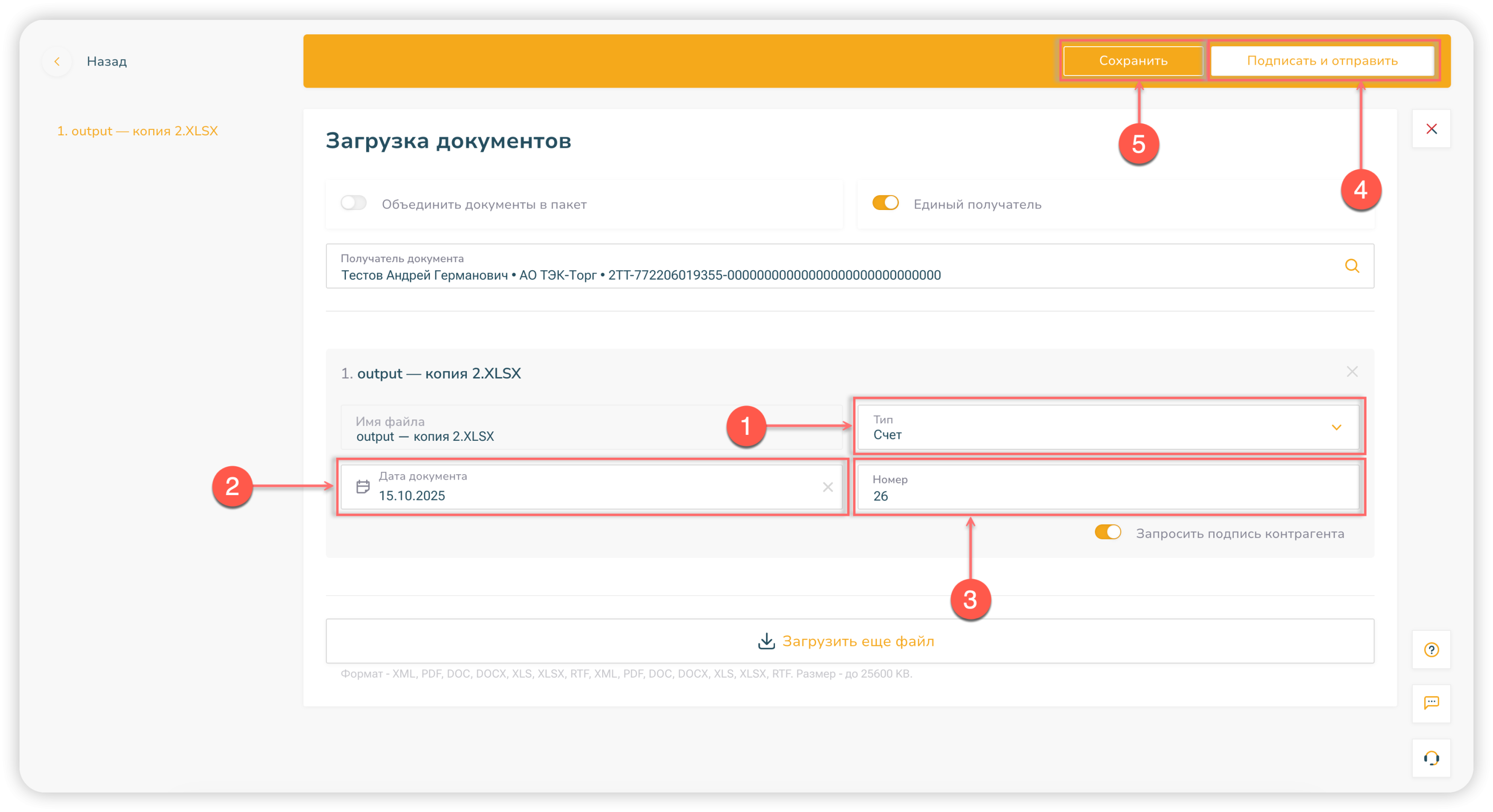Viewport: 1493px width, 812px height.
Task: Turn off Запросить подпись контрагента toggle
Action: click(x=1108, y=532)
